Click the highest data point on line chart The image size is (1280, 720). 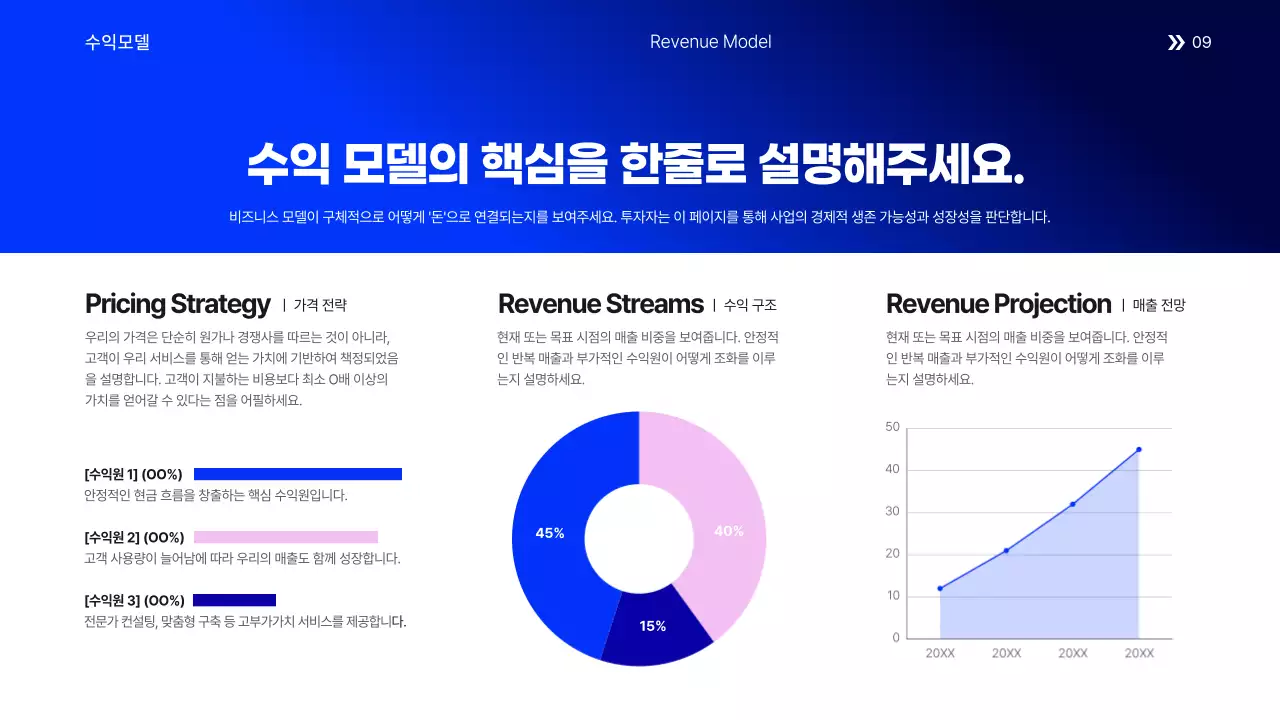tap(1139, 451)
